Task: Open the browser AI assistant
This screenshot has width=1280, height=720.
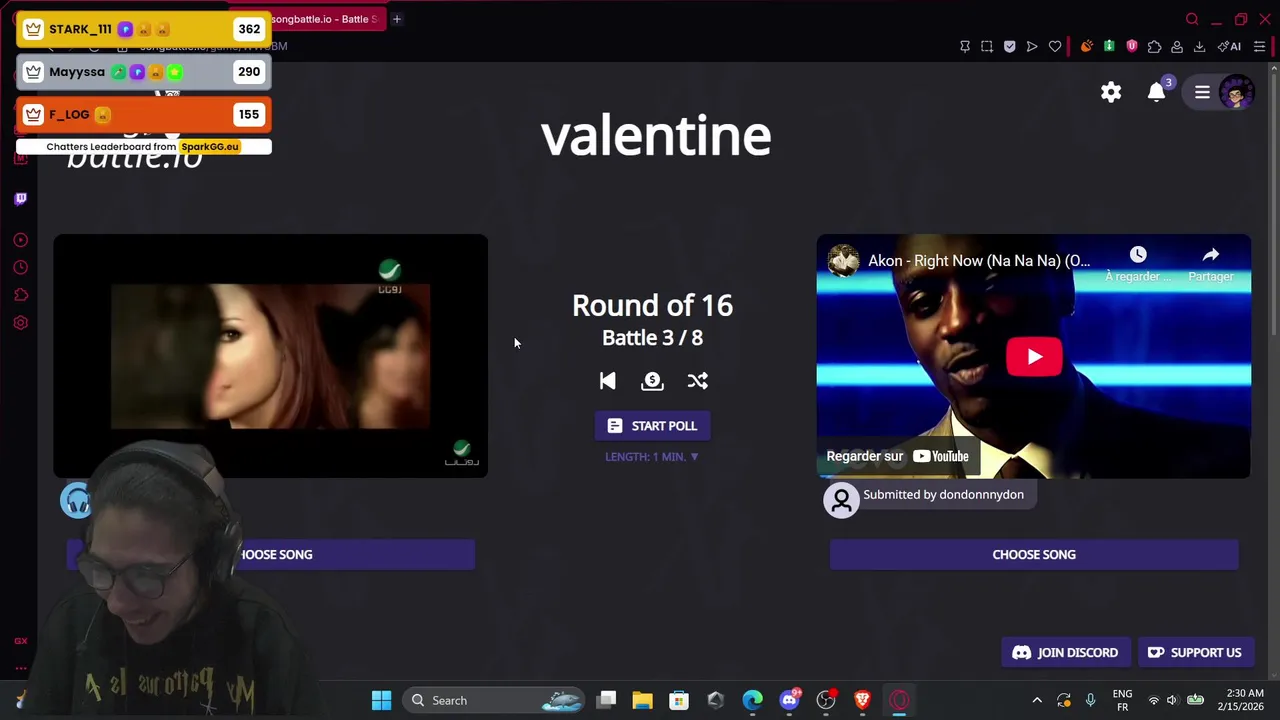Action: click(x=1229, y=46)
